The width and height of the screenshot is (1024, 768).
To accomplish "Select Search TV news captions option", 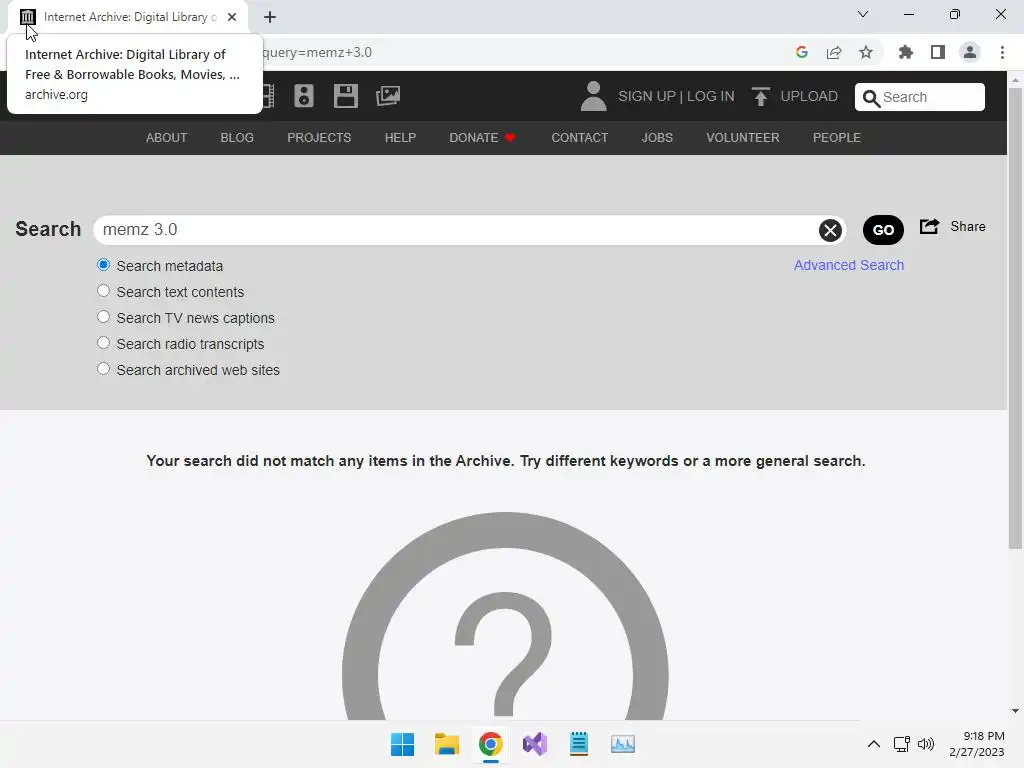I will (103, 317).
